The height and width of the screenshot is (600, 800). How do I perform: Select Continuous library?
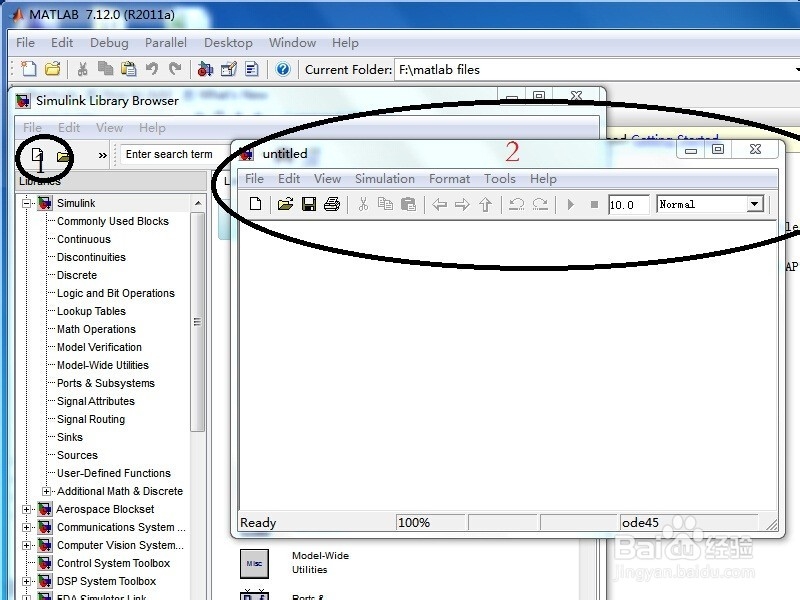tap(84, 239)
